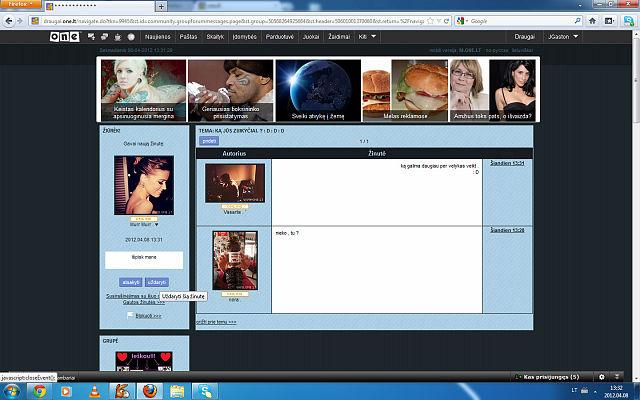Open the Parduotuvė menu item

(x=280, y=37)
